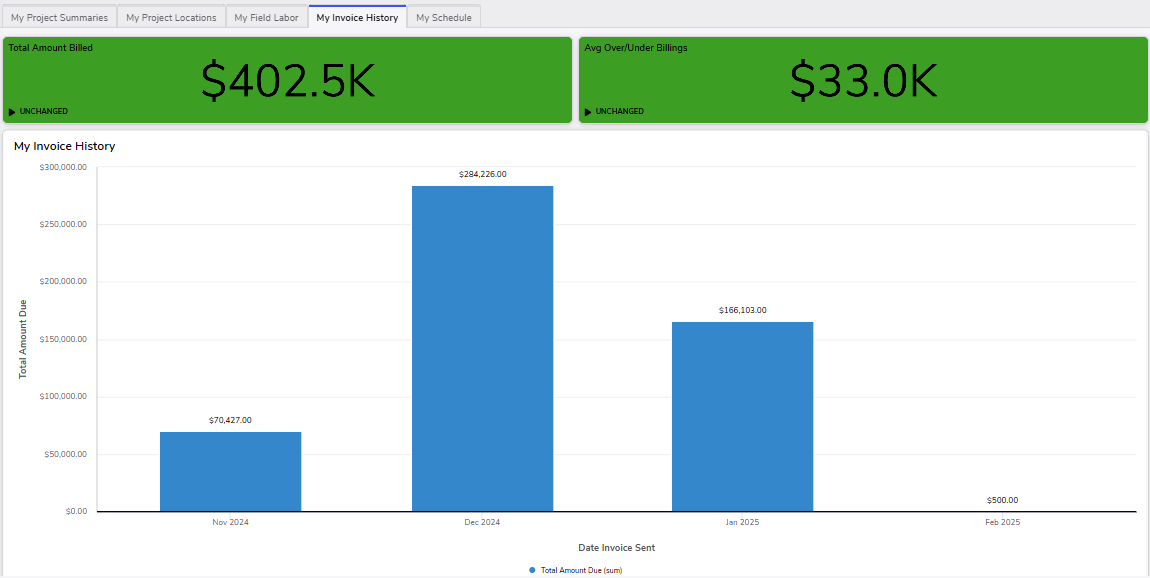Click the $284,226.00 label above December bar
The image size is (1150, 578).
[482, 173]
